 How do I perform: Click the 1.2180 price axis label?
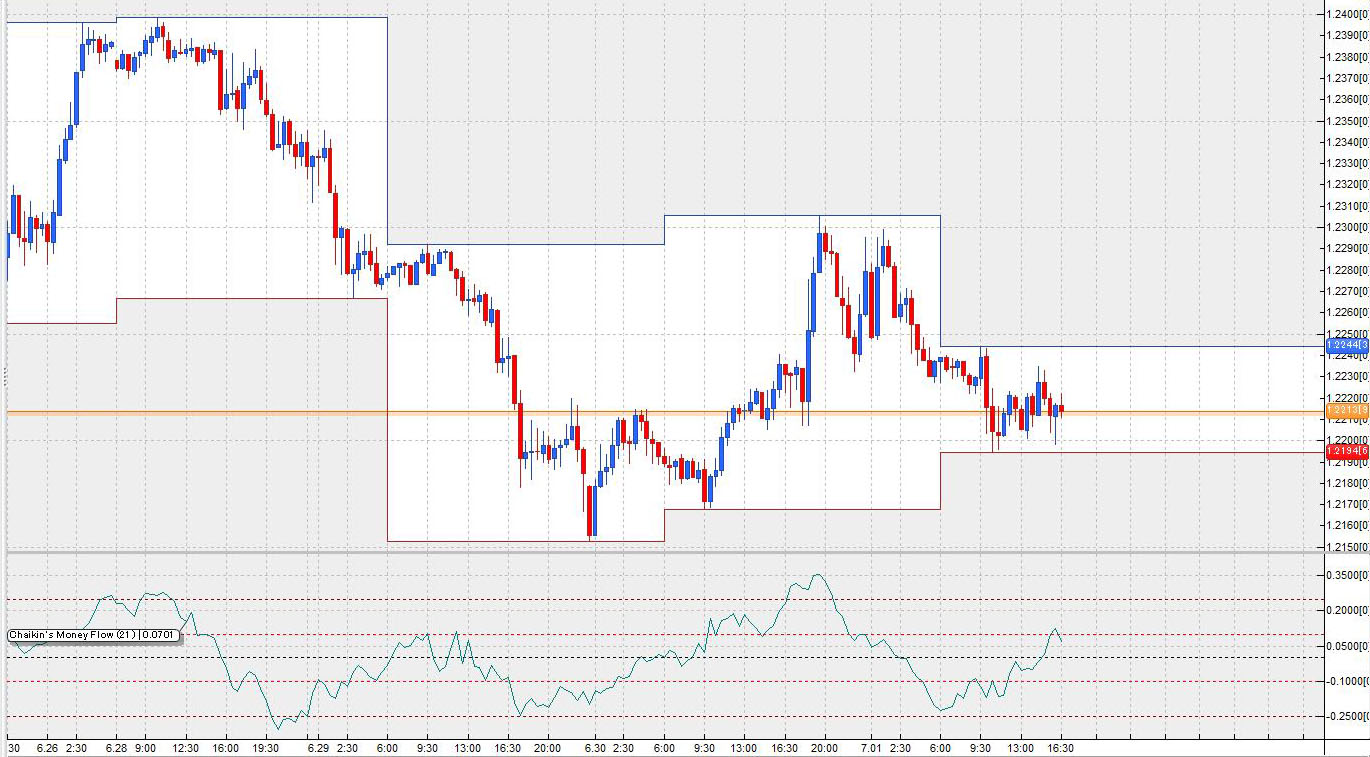pyautogui.click(x=1348, y=483)
